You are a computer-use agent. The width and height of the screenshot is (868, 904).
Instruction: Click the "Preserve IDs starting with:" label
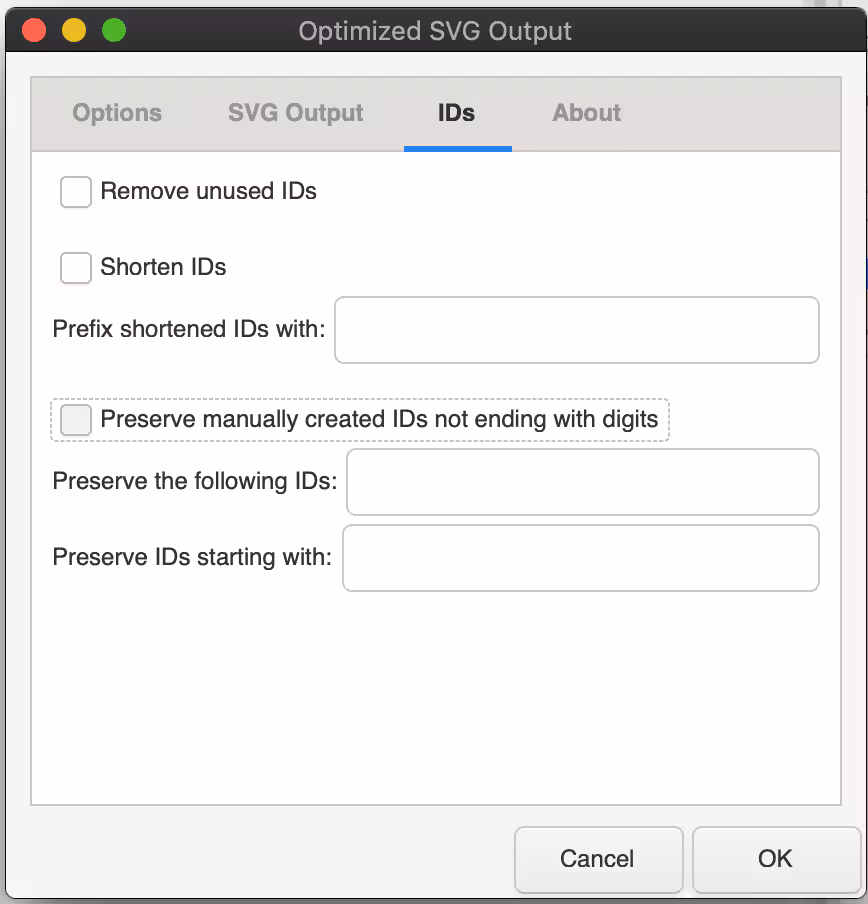click(192, 558)
